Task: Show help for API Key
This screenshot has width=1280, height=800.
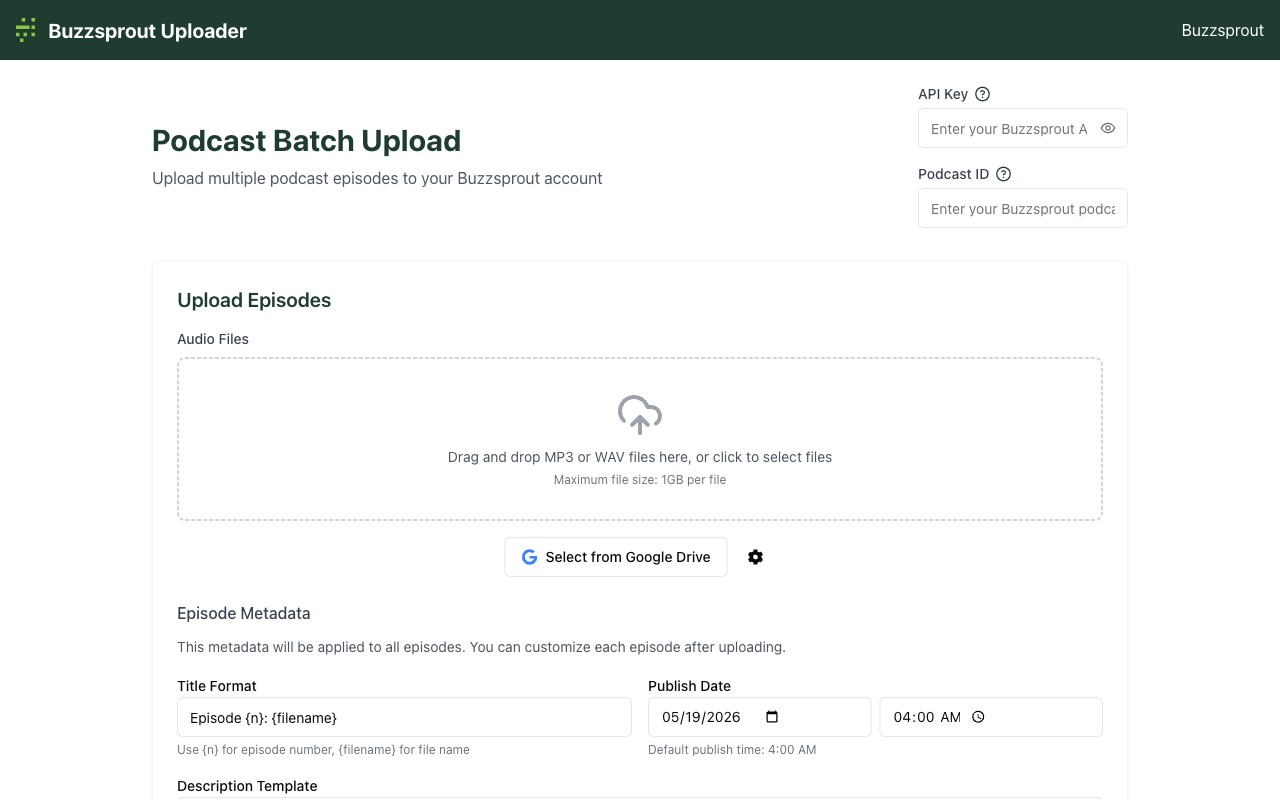Action: (x=982, y=94)
